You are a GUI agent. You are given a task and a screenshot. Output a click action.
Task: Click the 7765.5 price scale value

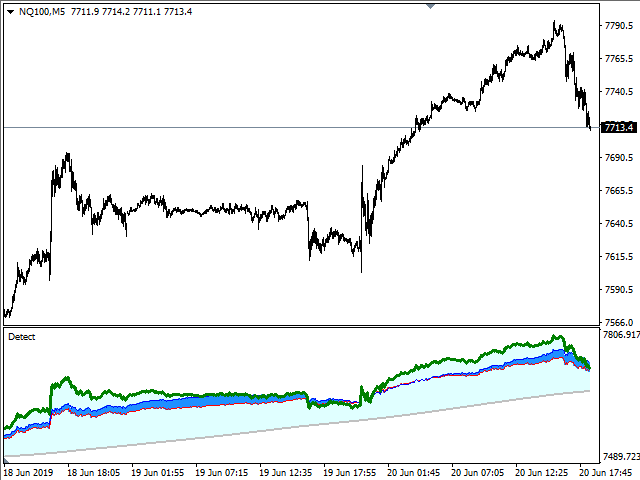(619, 59)
